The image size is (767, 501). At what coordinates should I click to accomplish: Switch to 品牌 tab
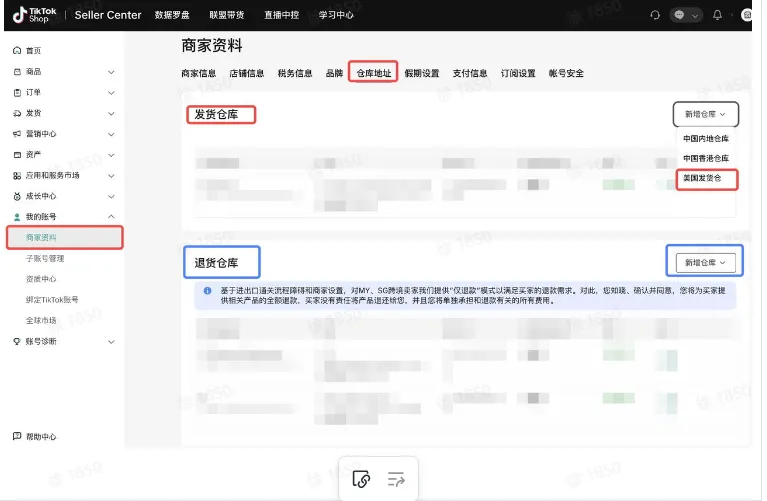(334, 73)
